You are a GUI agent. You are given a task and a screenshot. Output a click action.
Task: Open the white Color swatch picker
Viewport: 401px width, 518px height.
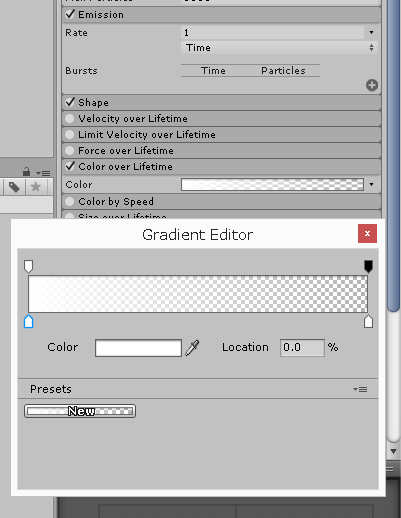click(138, 348)
